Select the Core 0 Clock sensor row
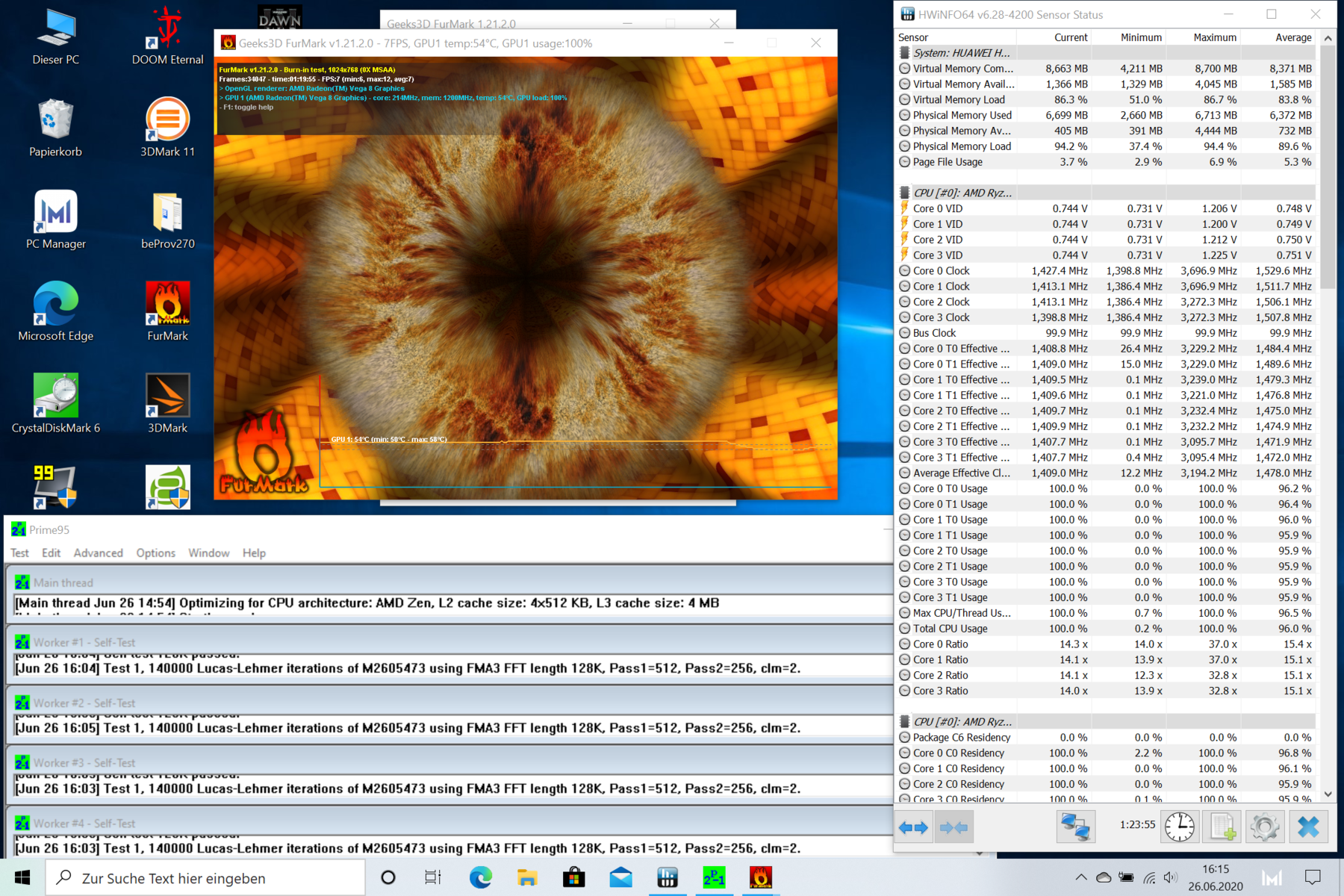Viewport: 1344px width, 896px height. (x=1105, y=270)
